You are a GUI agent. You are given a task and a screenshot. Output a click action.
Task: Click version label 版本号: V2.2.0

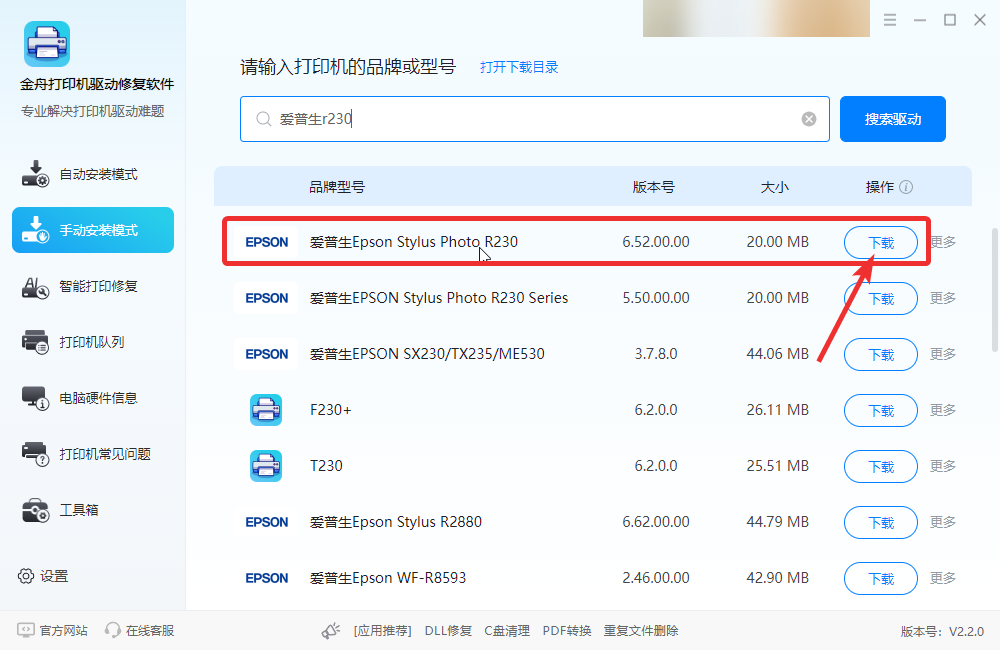pyautogui.click(x=942, y=631)
